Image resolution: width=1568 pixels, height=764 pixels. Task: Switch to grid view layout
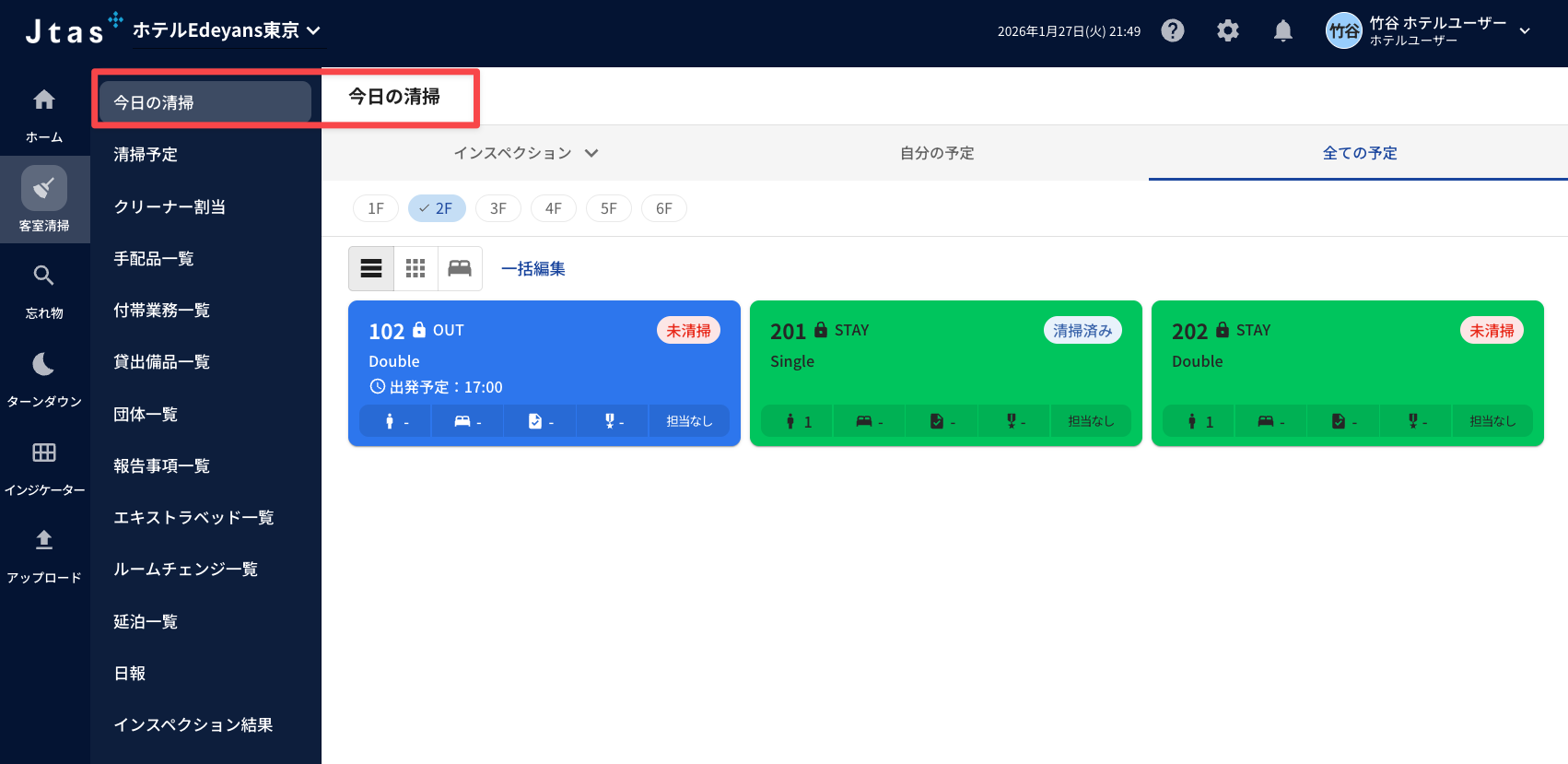click(x=415, y=268)
